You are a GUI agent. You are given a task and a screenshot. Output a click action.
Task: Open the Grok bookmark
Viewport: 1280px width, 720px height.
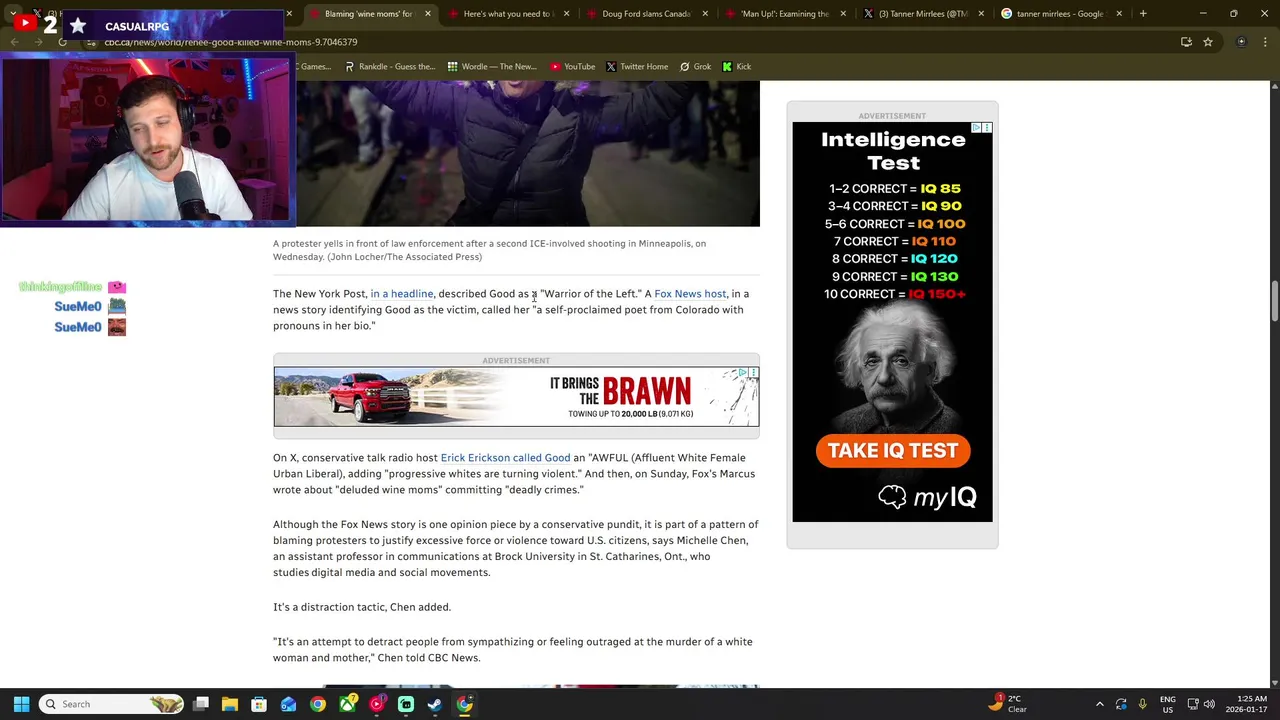[x=695, y=67]
